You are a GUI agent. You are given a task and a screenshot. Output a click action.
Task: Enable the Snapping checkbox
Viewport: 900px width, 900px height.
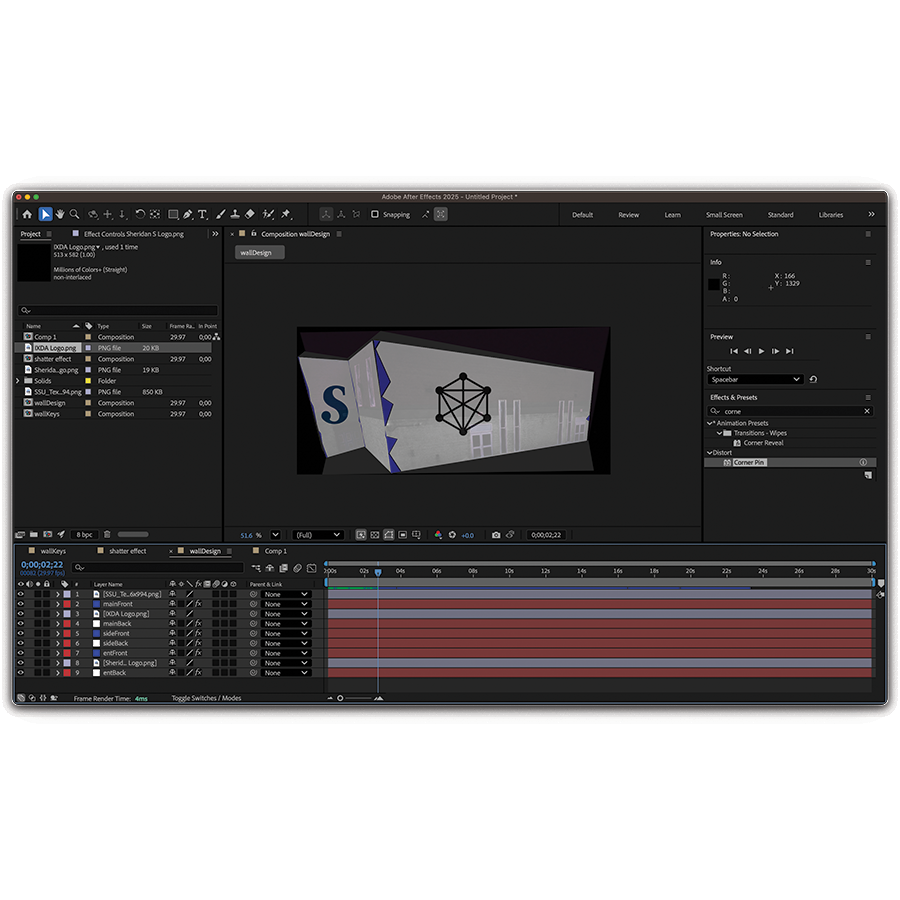coord(375,213)
